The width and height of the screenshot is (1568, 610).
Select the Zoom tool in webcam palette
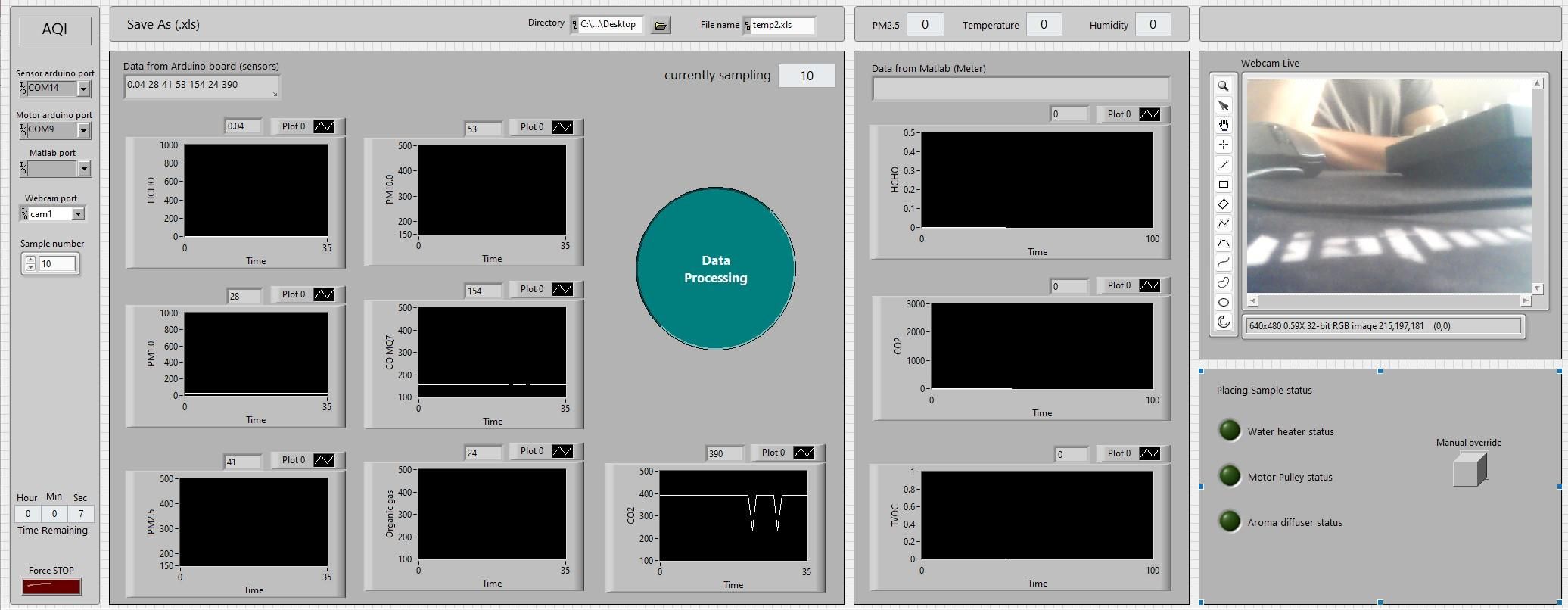[1223, 86]
